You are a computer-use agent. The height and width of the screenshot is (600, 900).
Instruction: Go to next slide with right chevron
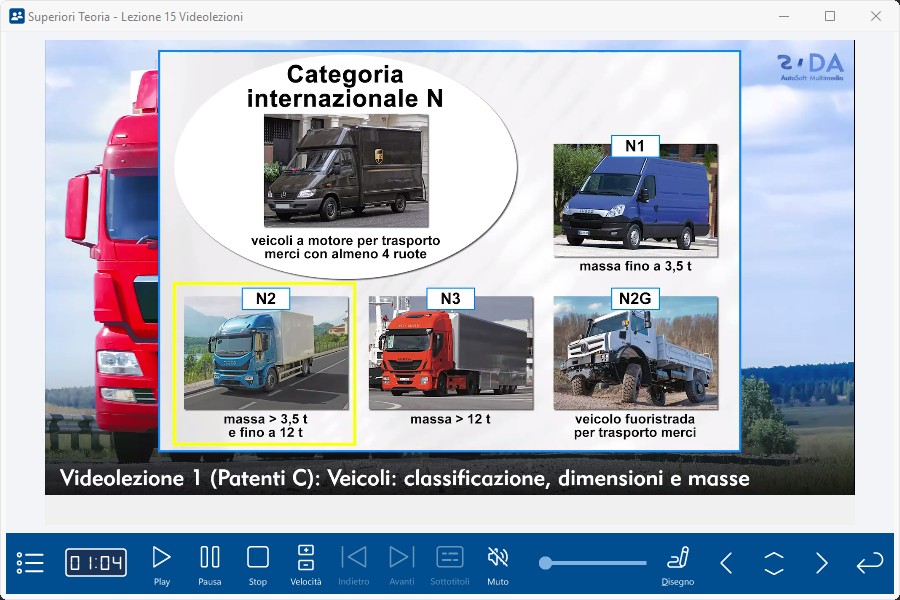tap(822, 563)
